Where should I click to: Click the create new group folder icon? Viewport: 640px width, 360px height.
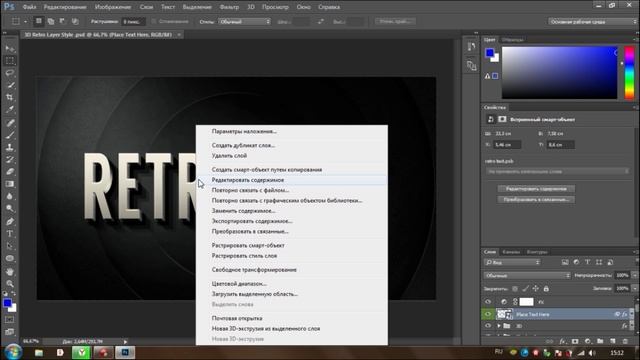point(600,341)
